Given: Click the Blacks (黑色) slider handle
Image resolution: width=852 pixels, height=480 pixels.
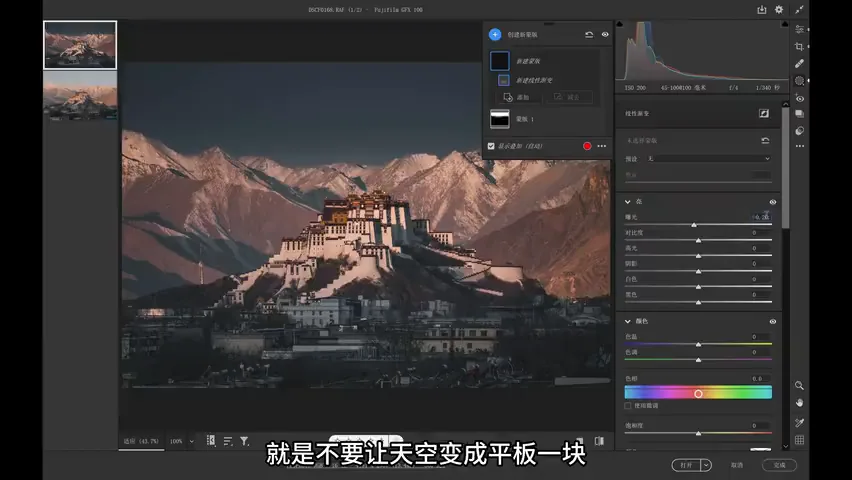Looking at the screenshot, I should tap(698, 302).
